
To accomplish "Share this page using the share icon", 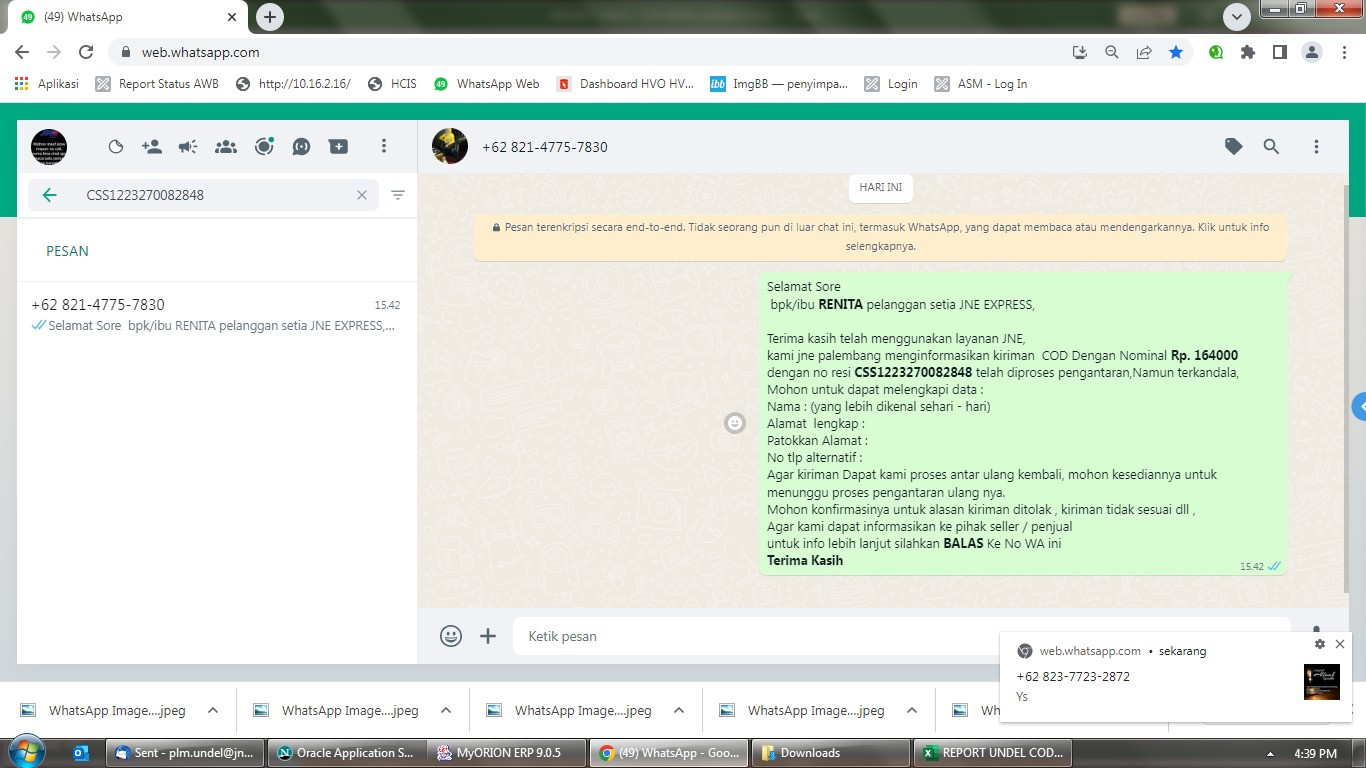I will [x=1144, y=52].
